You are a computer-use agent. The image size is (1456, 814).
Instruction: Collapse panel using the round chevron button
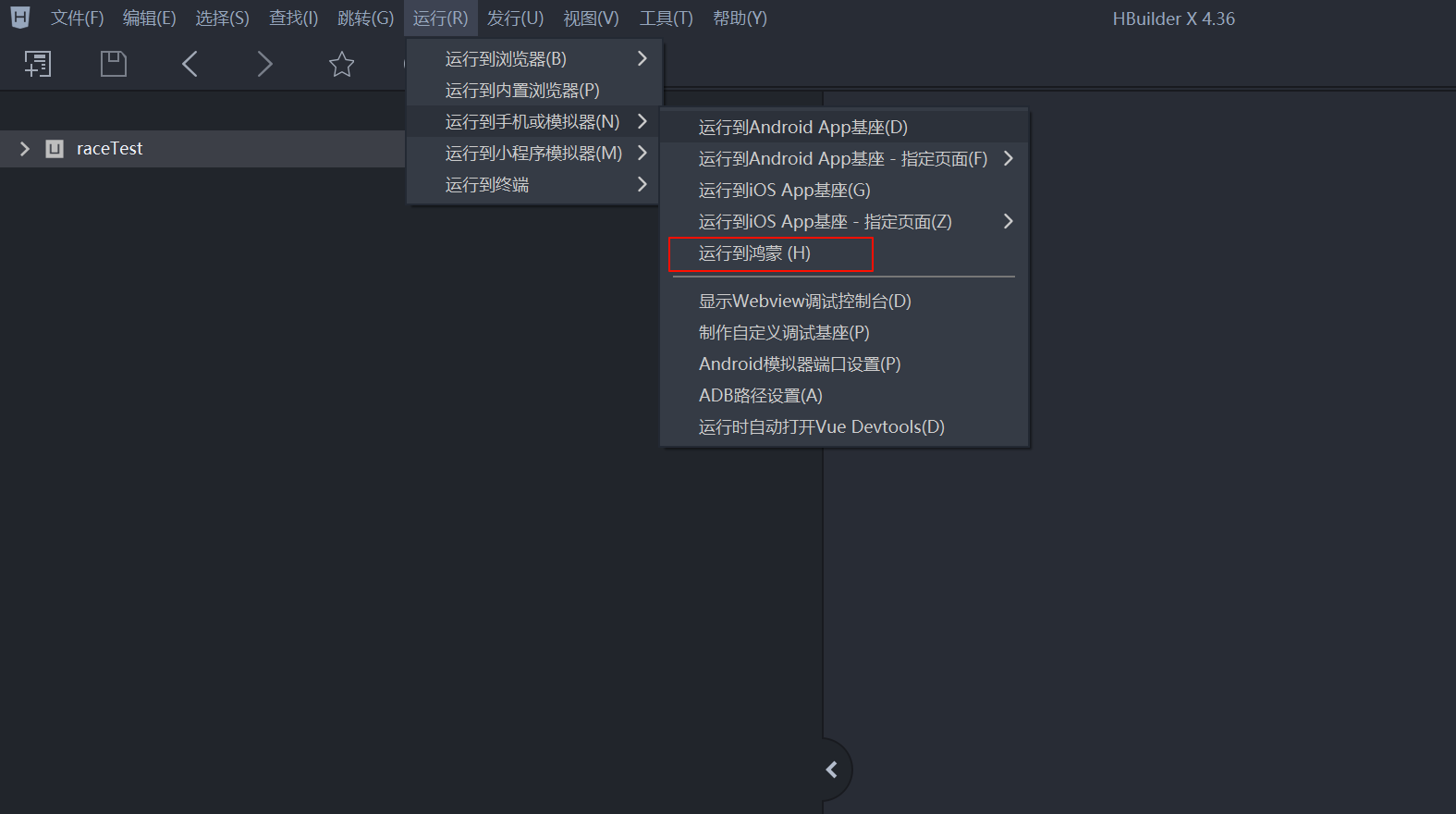832,770
